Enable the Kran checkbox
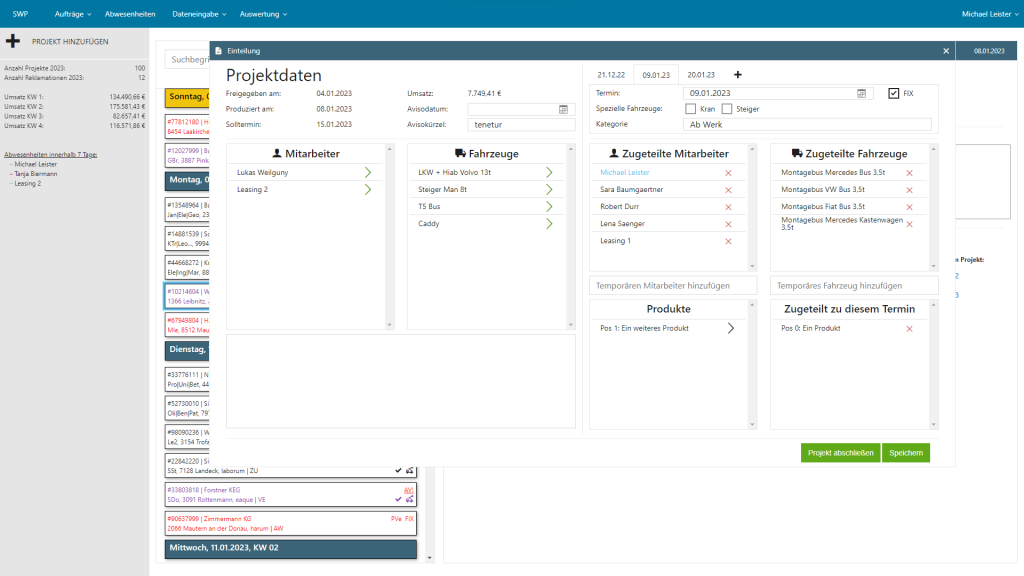 coord(691,109)
